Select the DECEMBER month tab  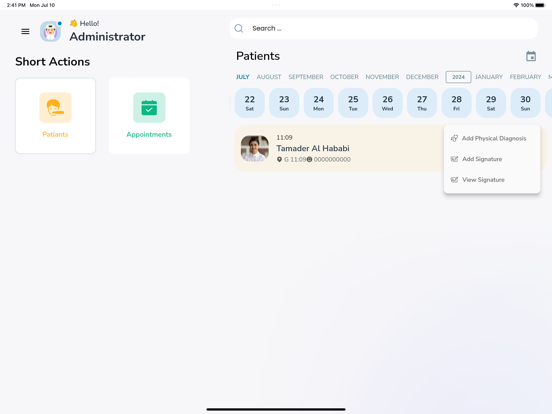[x=422, y=77]
